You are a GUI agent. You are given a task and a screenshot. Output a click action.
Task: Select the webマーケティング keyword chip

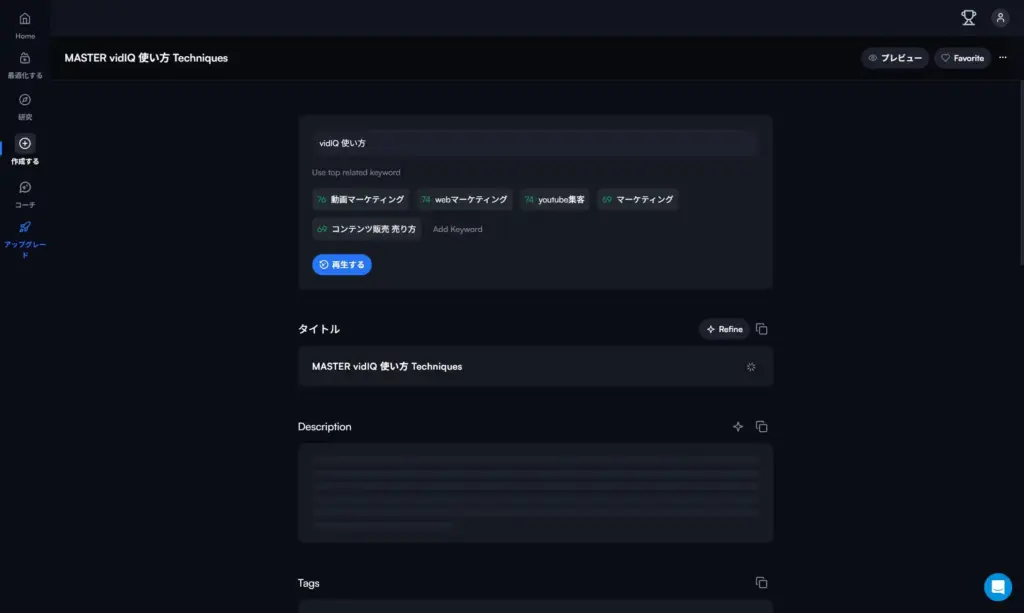click(464, 199)
